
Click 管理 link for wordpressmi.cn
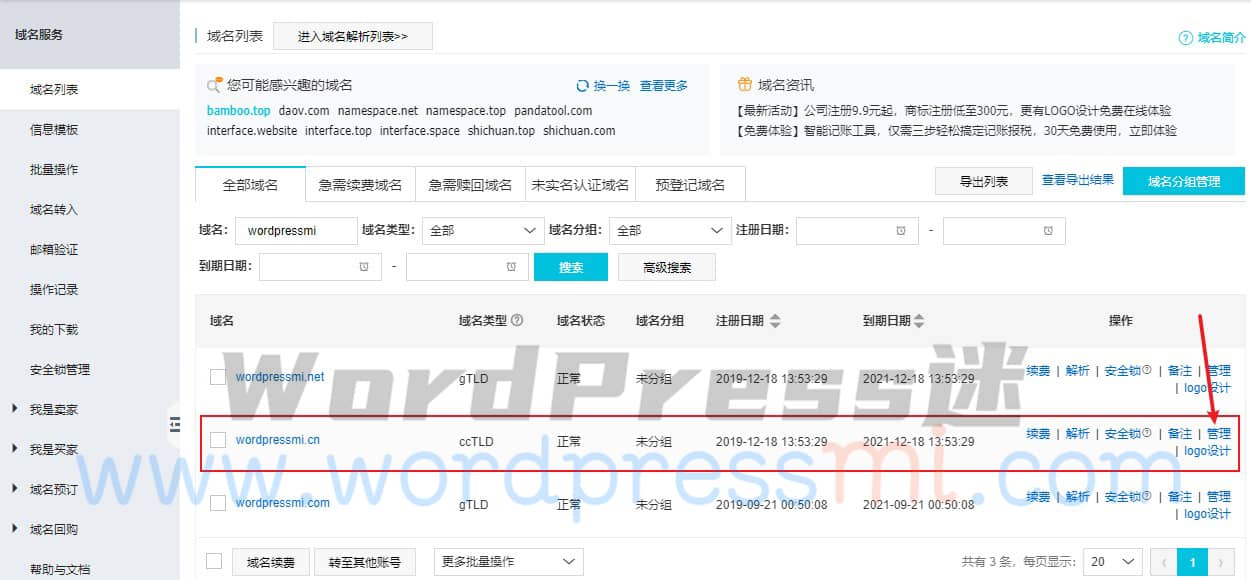click(x=1218, y=433)
